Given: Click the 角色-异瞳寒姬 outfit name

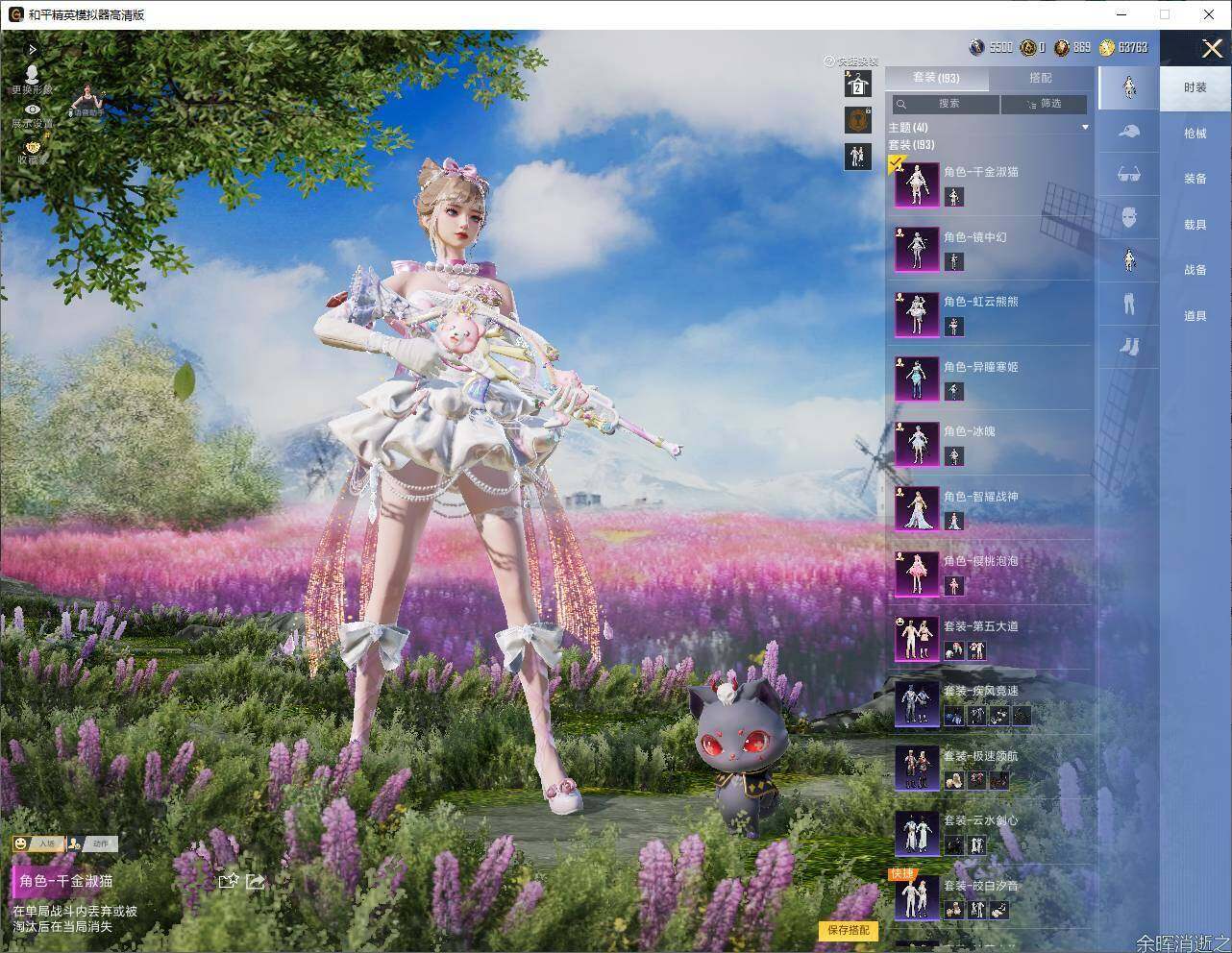Looking at the screenshot, I should [980, 367].
